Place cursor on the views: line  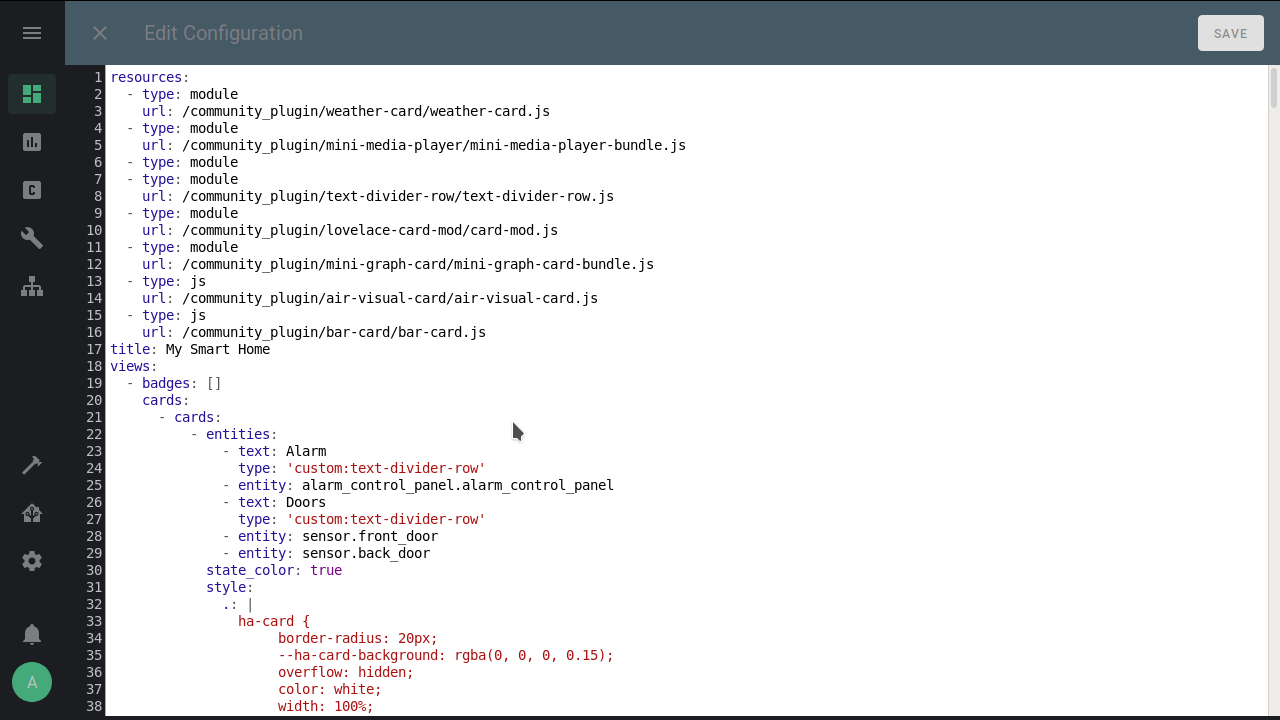pyautogui.click(x=131, y=366)
